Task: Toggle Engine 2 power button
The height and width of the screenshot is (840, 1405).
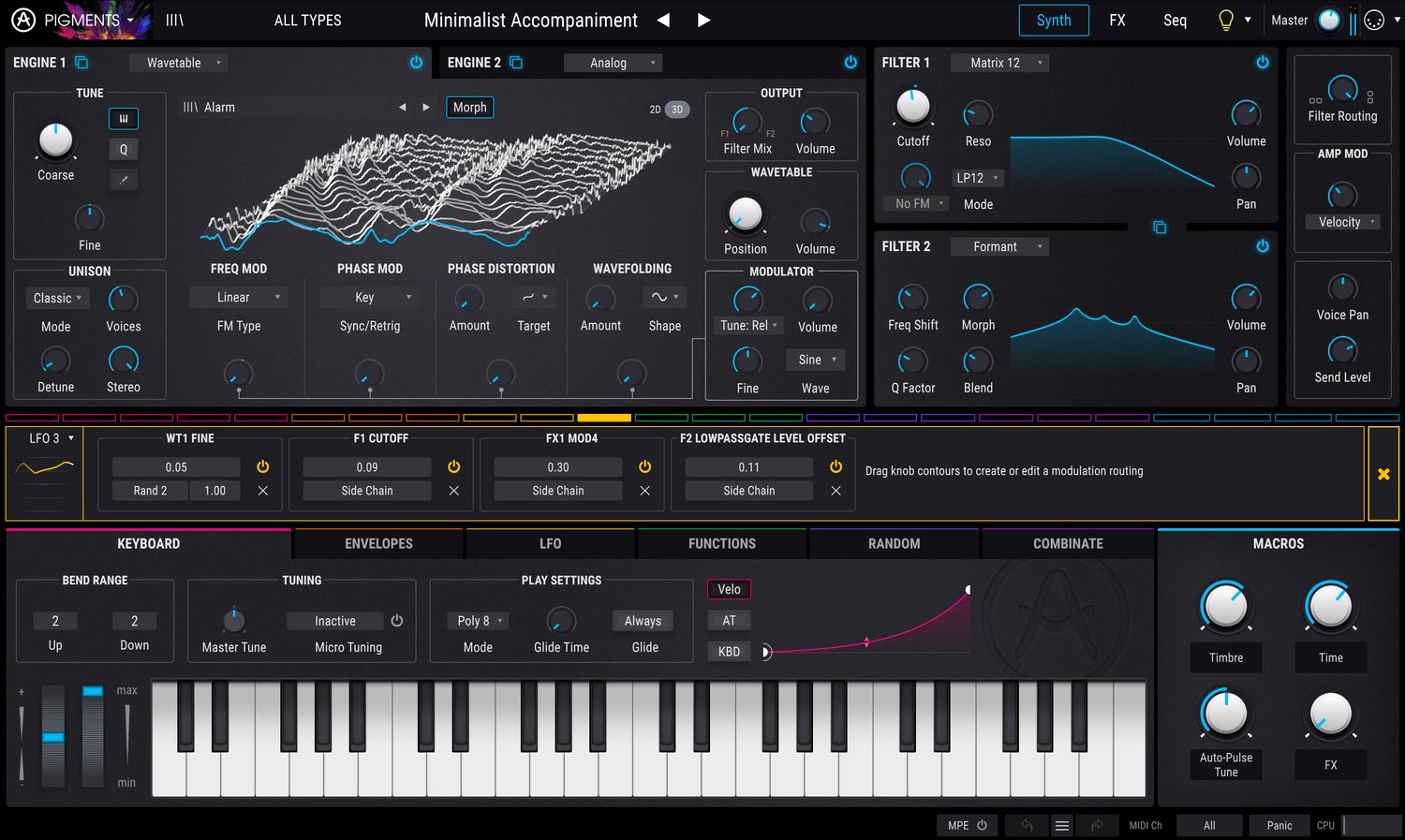Action: [850, 62]
